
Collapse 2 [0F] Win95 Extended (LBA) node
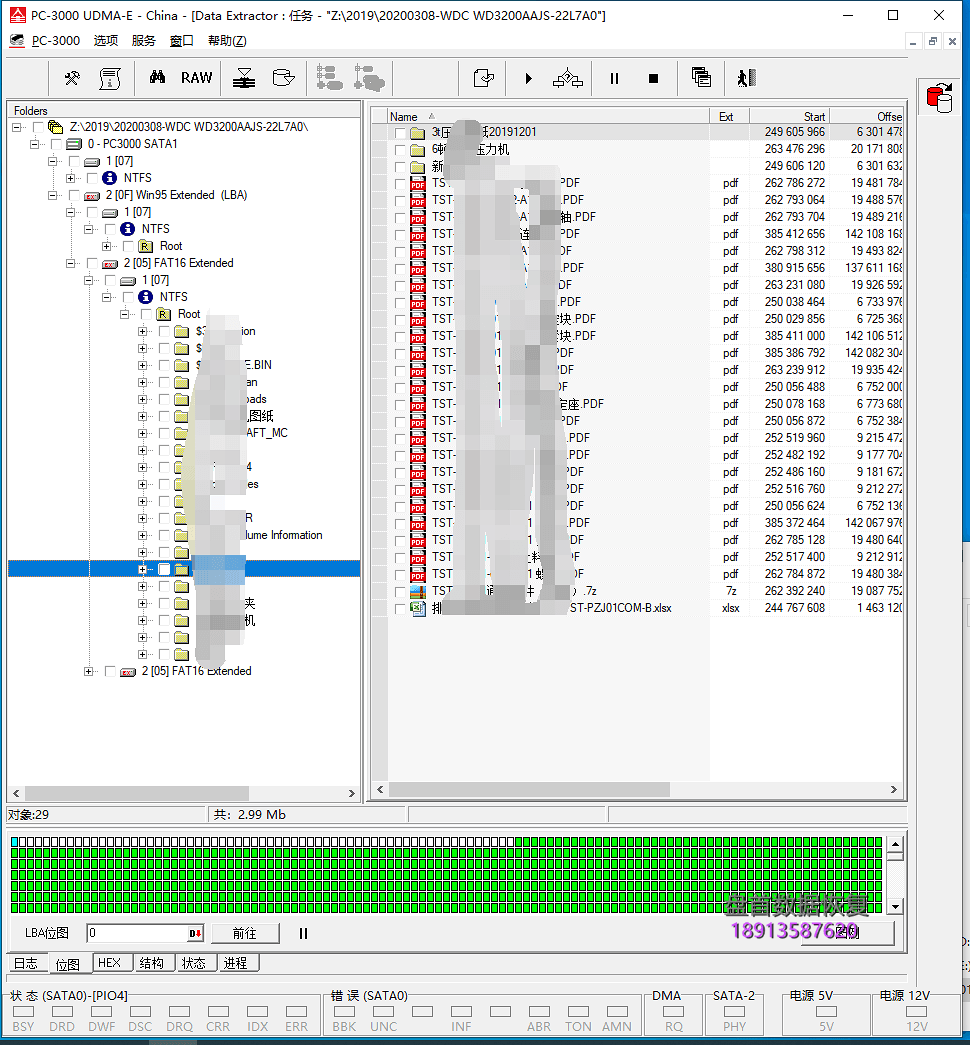(x=53, y=195)
